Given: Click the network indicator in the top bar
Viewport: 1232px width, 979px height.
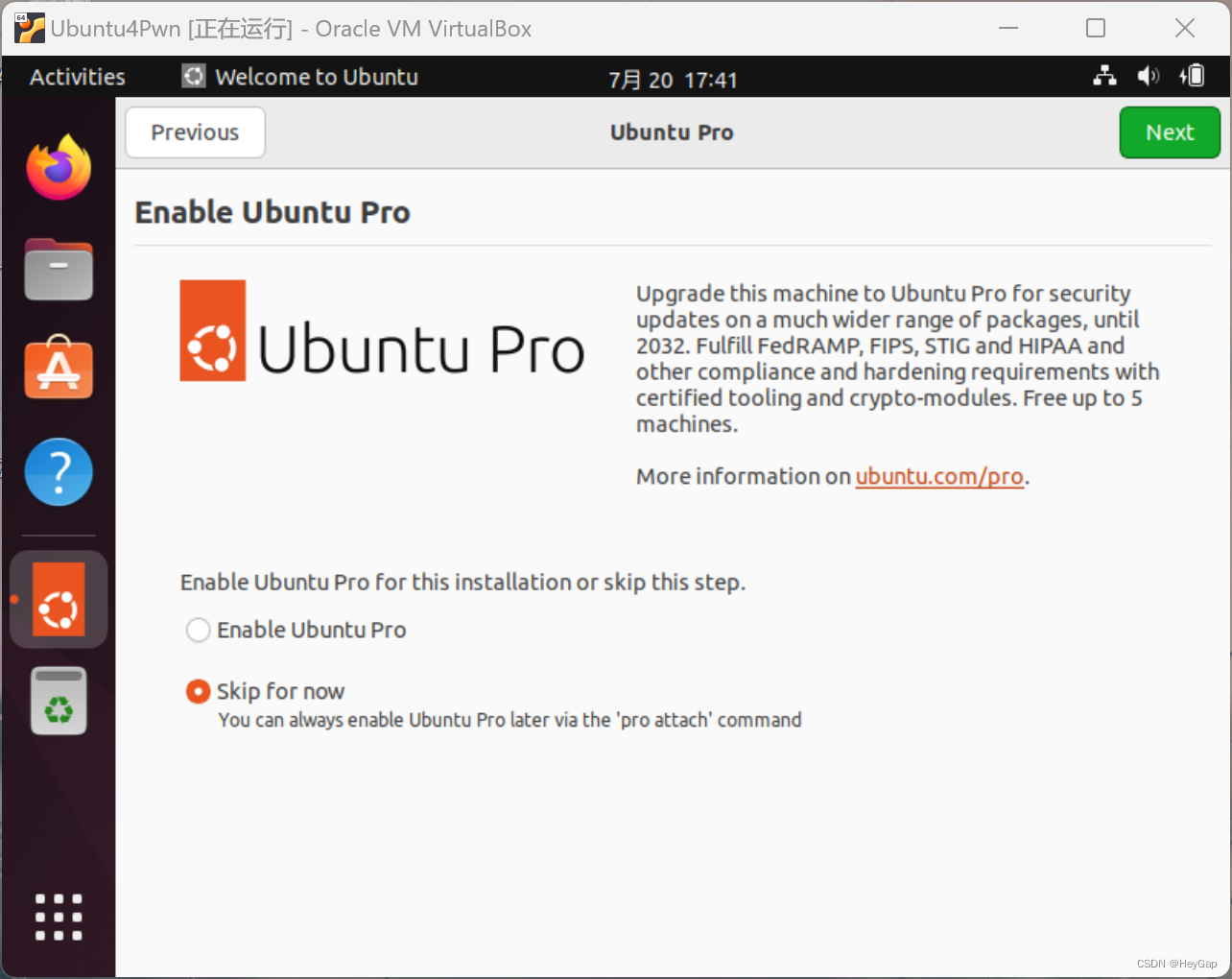Looking at the screenshot, I should (1104, 76).
